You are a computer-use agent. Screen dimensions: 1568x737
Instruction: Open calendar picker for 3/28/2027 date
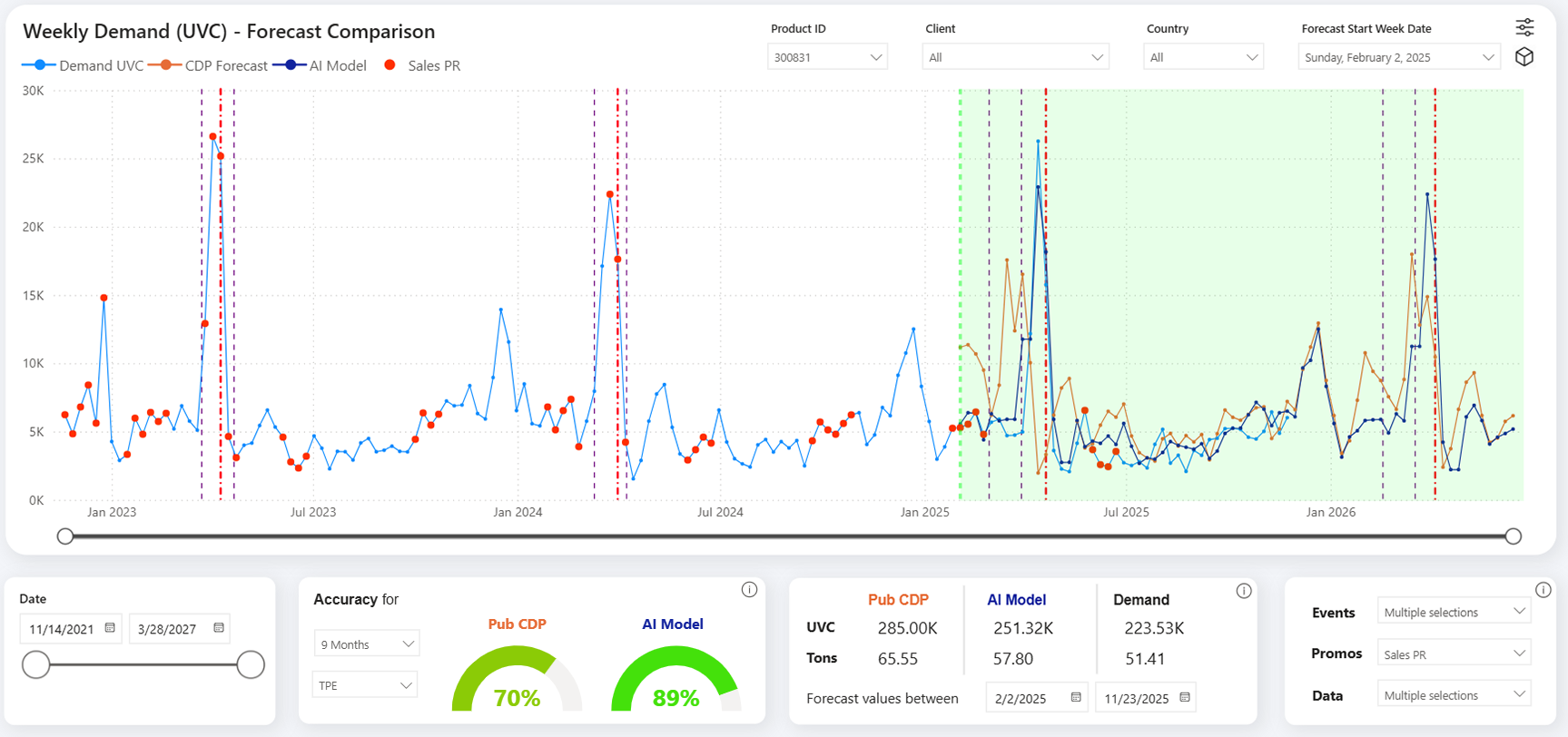coord(219,628)
